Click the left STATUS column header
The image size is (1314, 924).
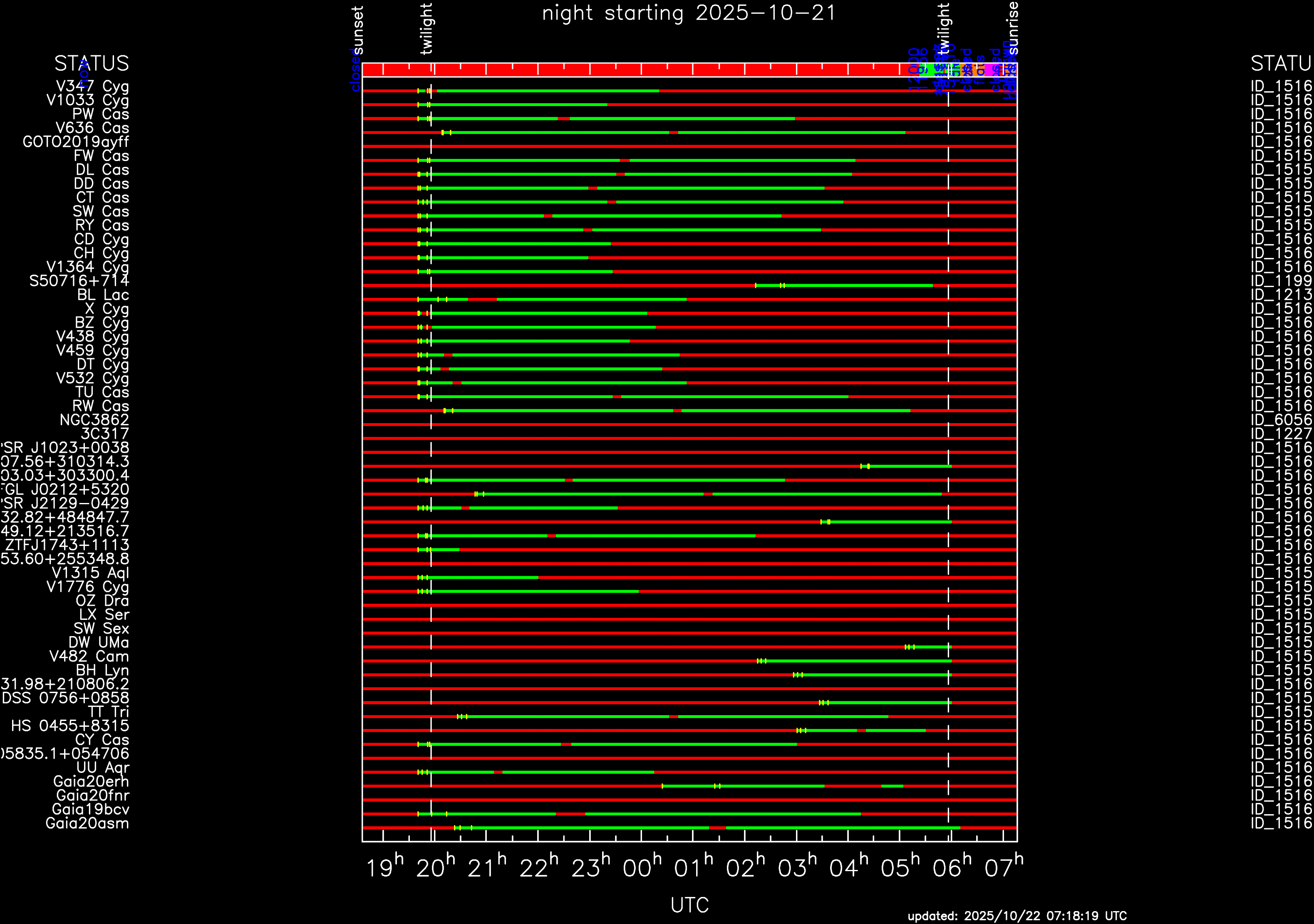pos(92,64)
